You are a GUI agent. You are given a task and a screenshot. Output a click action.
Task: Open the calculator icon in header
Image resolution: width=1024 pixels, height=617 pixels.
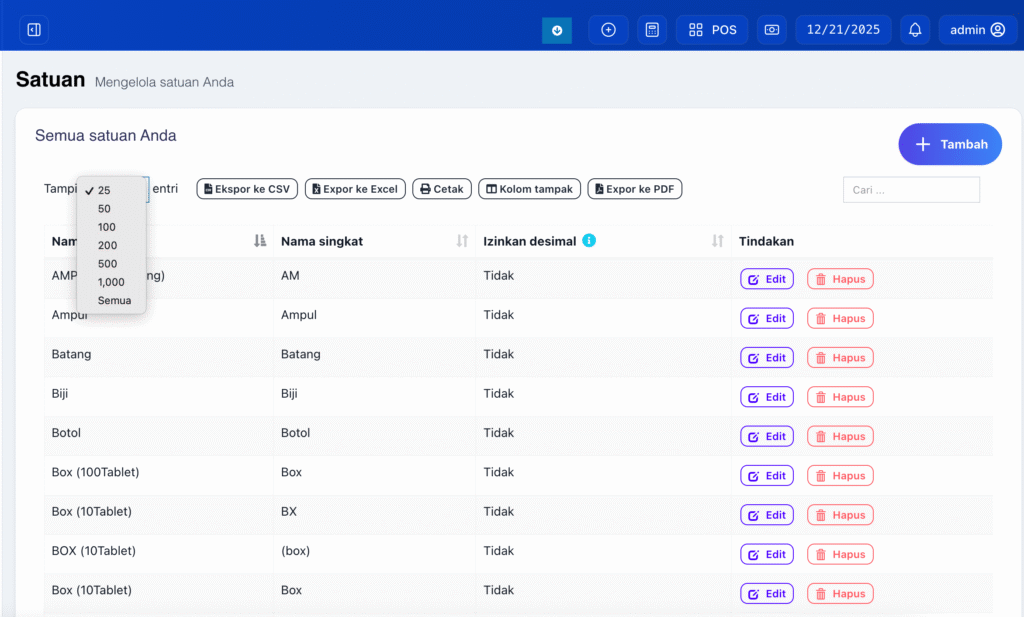(x=652, y=30)
